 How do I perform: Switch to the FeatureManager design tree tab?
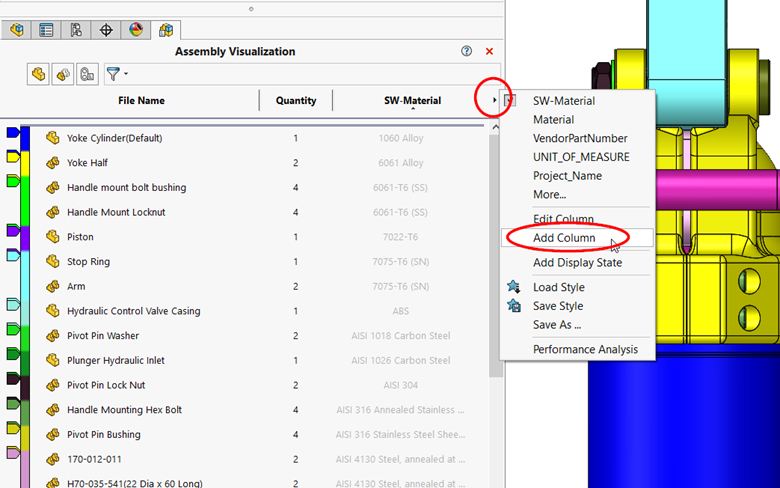[x=16, y=30]
